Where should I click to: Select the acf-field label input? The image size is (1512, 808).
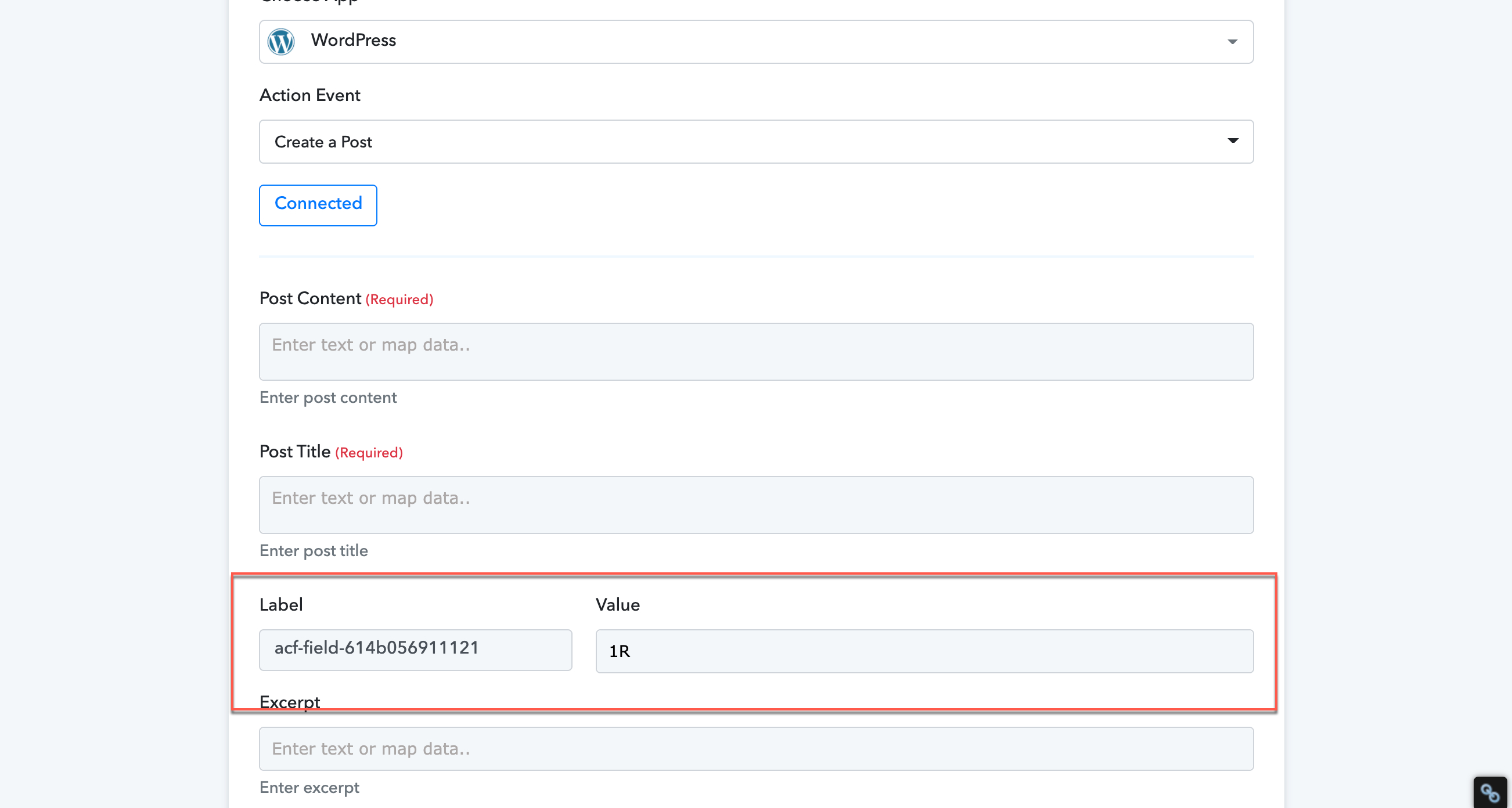416,650
